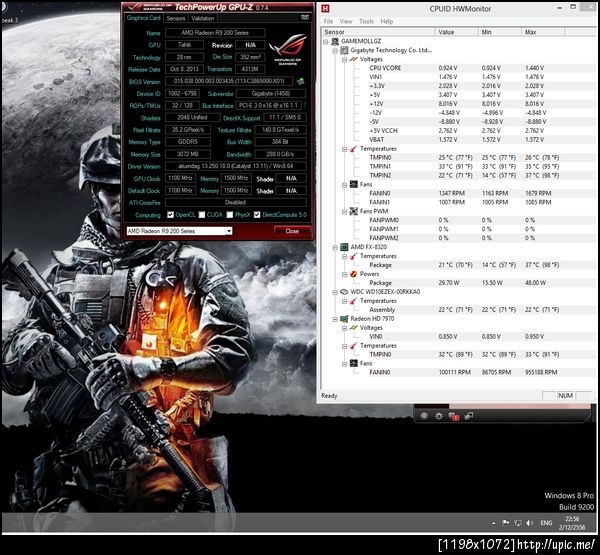The width and height of the screenshot is (600, 555).
Task: Collapse the Powers node
Action: coord(344,274)
